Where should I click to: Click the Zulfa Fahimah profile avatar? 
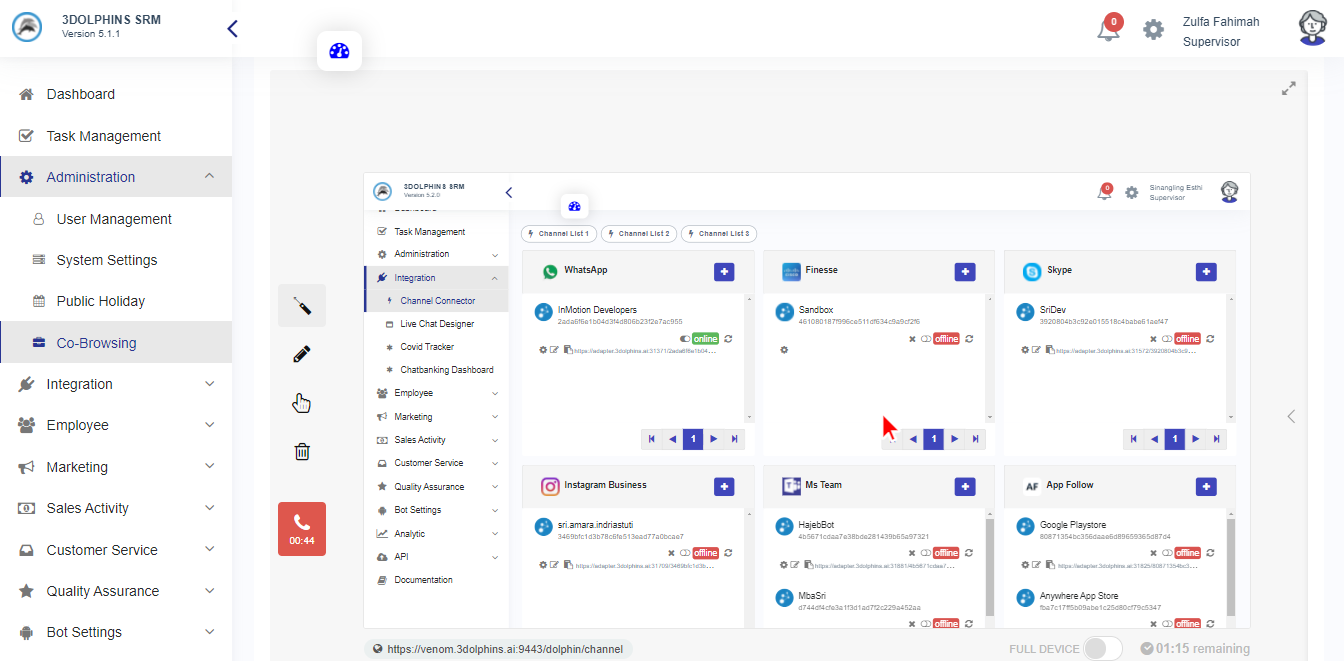pyautogui.click(x=1312, y=28)
